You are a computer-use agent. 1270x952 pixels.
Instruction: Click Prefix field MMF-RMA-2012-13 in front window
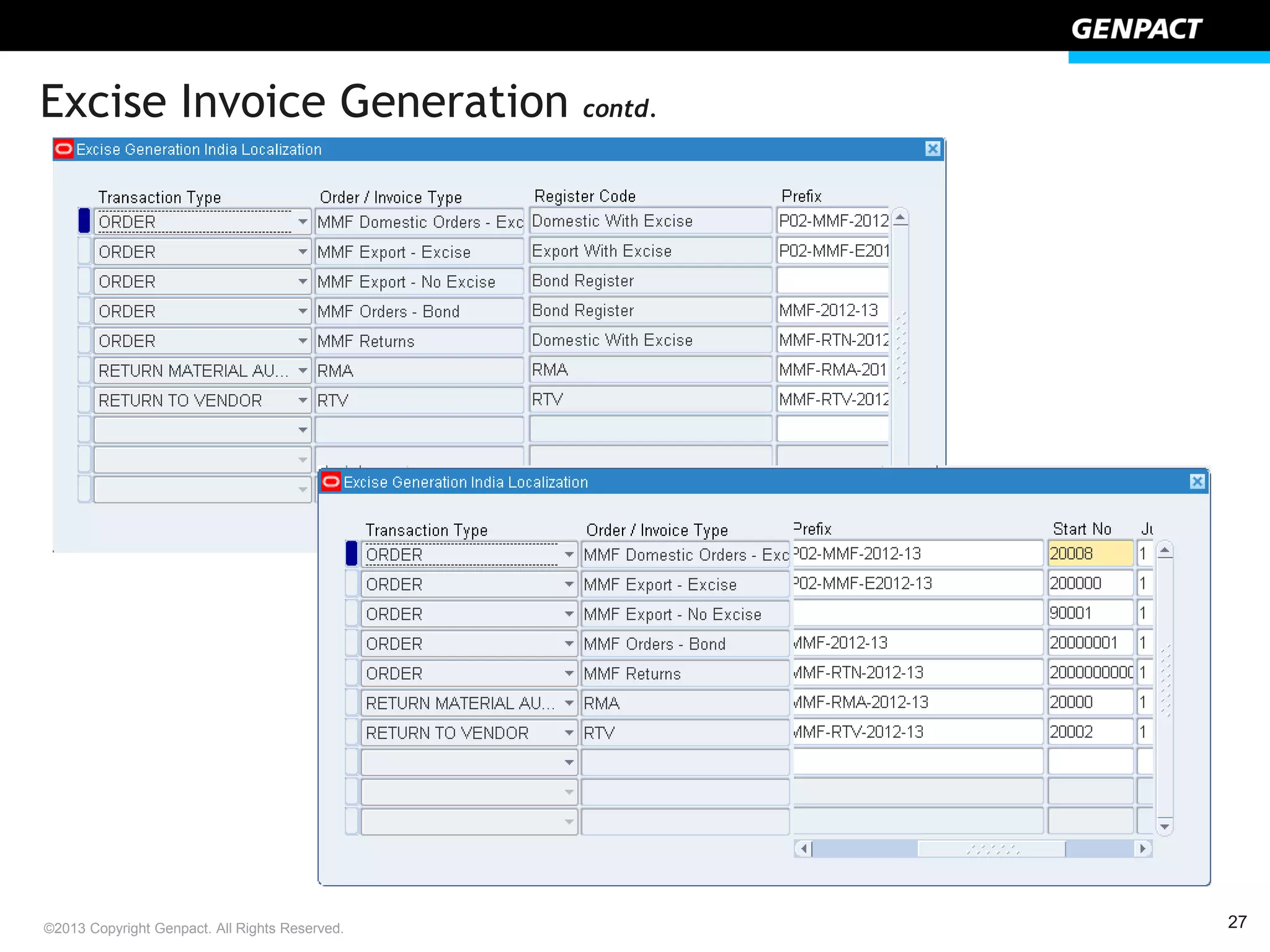[918, 702]
